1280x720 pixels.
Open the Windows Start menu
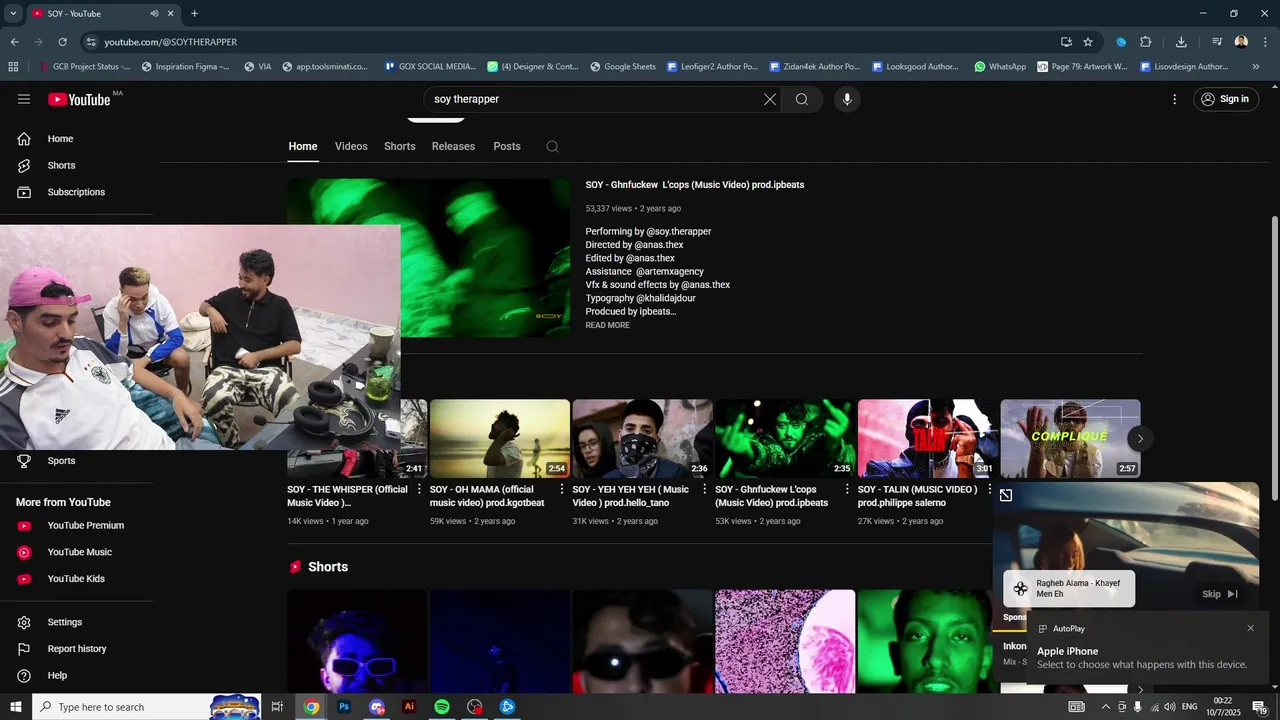point(16,706)
